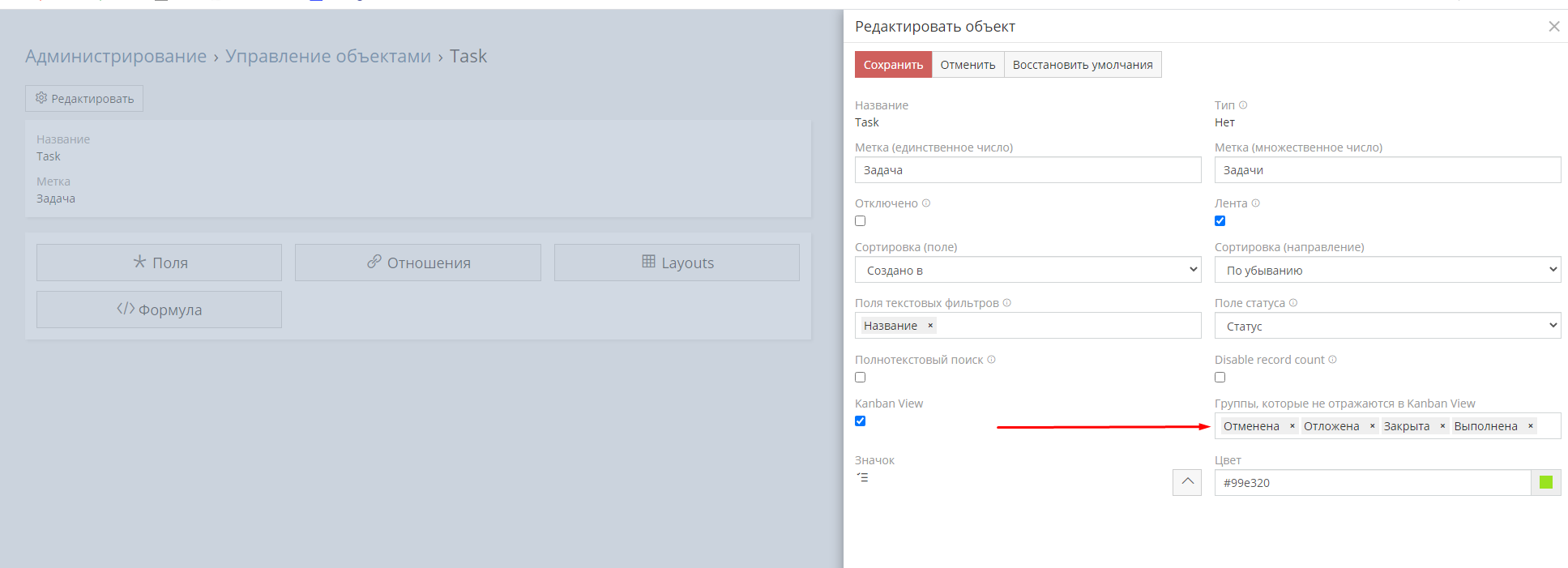Click Восстановить умолчания button

point(1083,65)
